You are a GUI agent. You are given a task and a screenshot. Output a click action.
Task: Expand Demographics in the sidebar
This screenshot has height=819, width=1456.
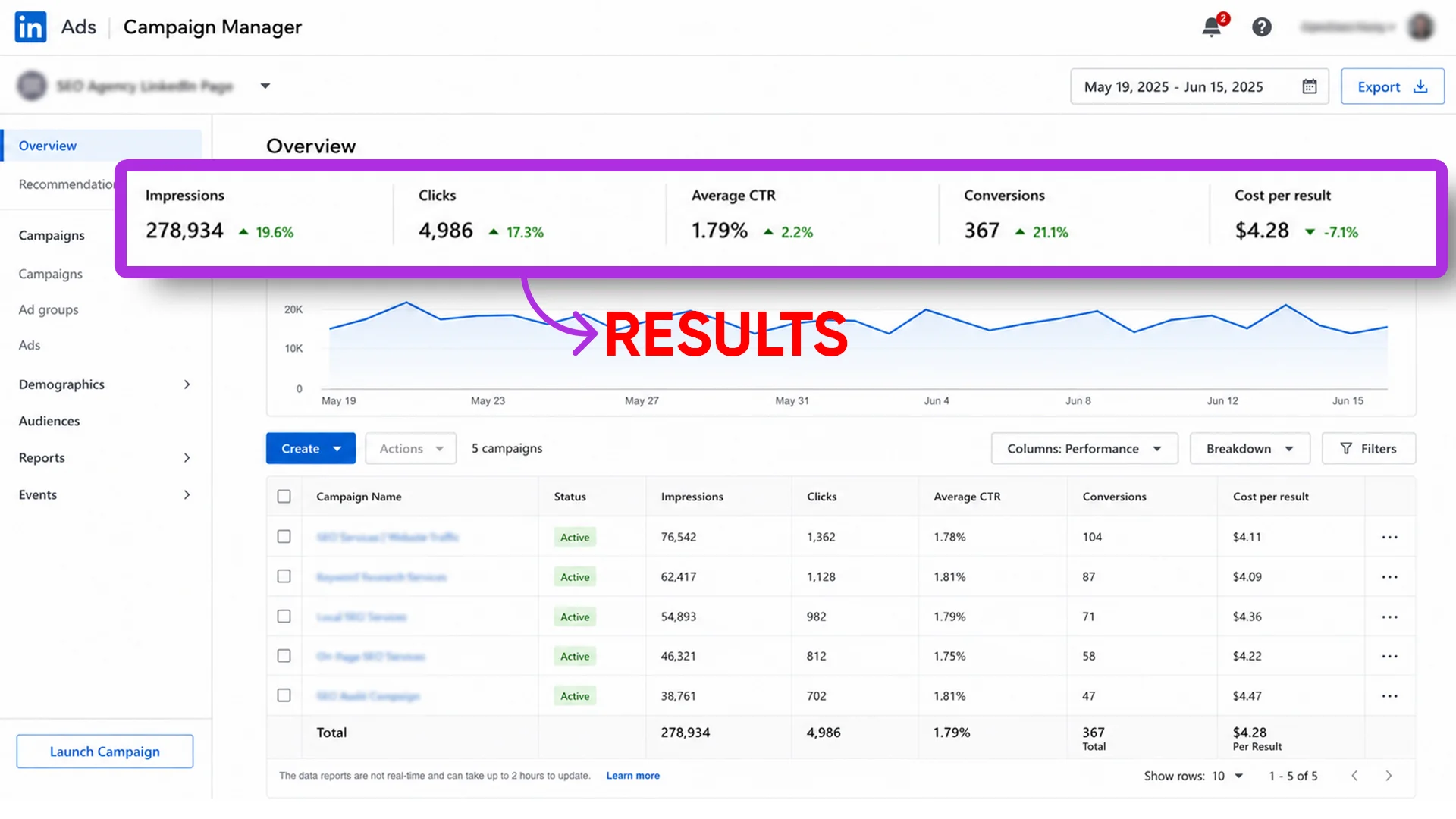click(187, 384)
